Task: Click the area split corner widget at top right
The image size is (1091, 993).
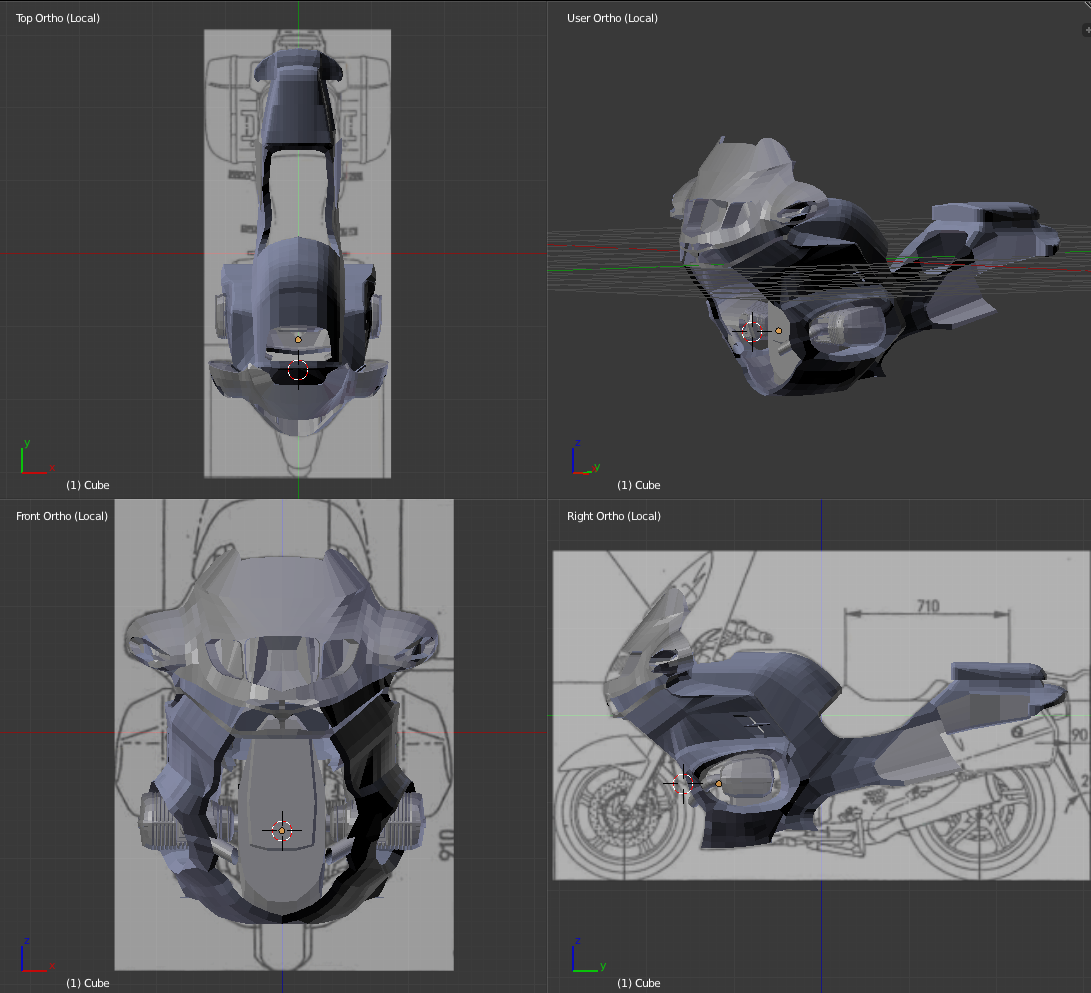Action: click(1086, 3)
